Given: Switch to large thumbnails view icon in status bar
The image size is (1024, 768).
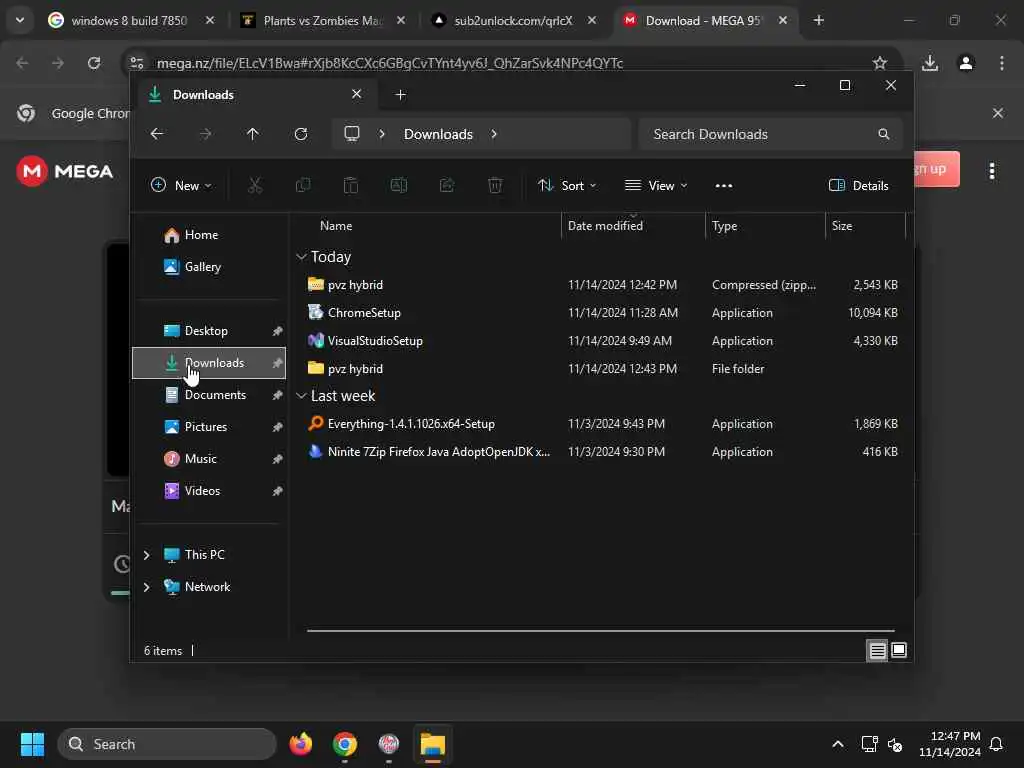Looking at the screenshot, I should click(899, 650).
